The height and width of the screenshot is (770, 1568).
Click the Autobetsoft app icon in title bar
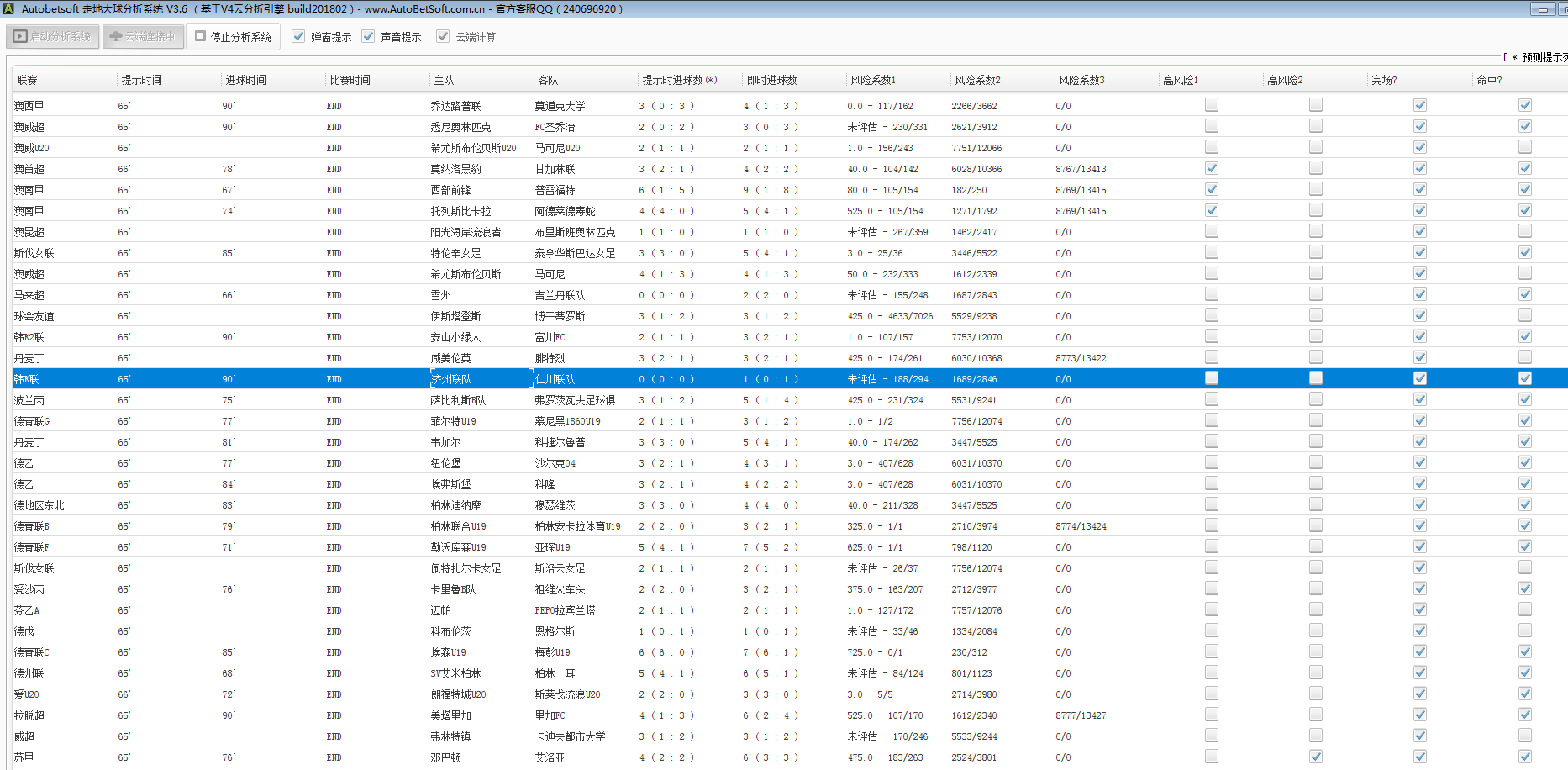point(8,8)
